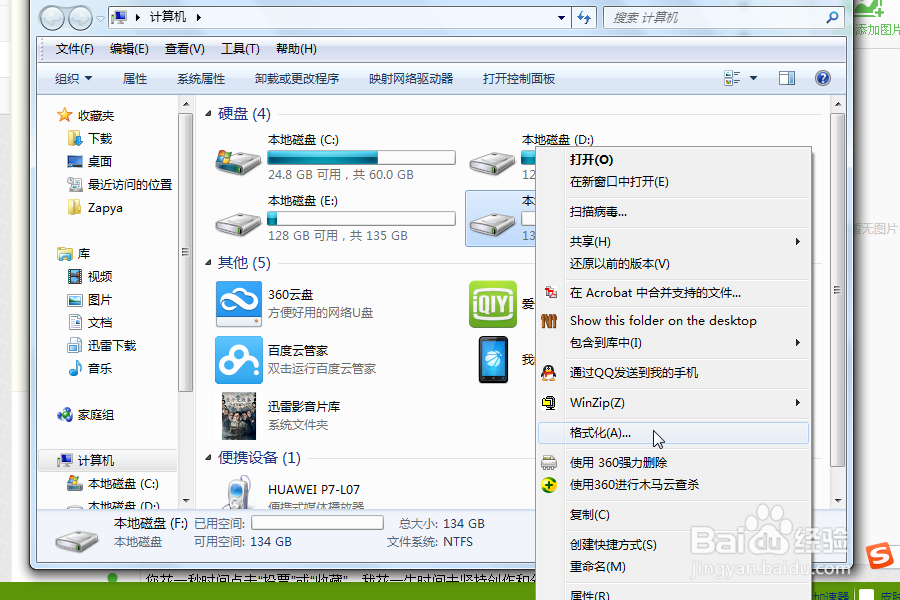Open the 文件(F) menu
This screenshot has height=600, width=900.
coord(75,49)
